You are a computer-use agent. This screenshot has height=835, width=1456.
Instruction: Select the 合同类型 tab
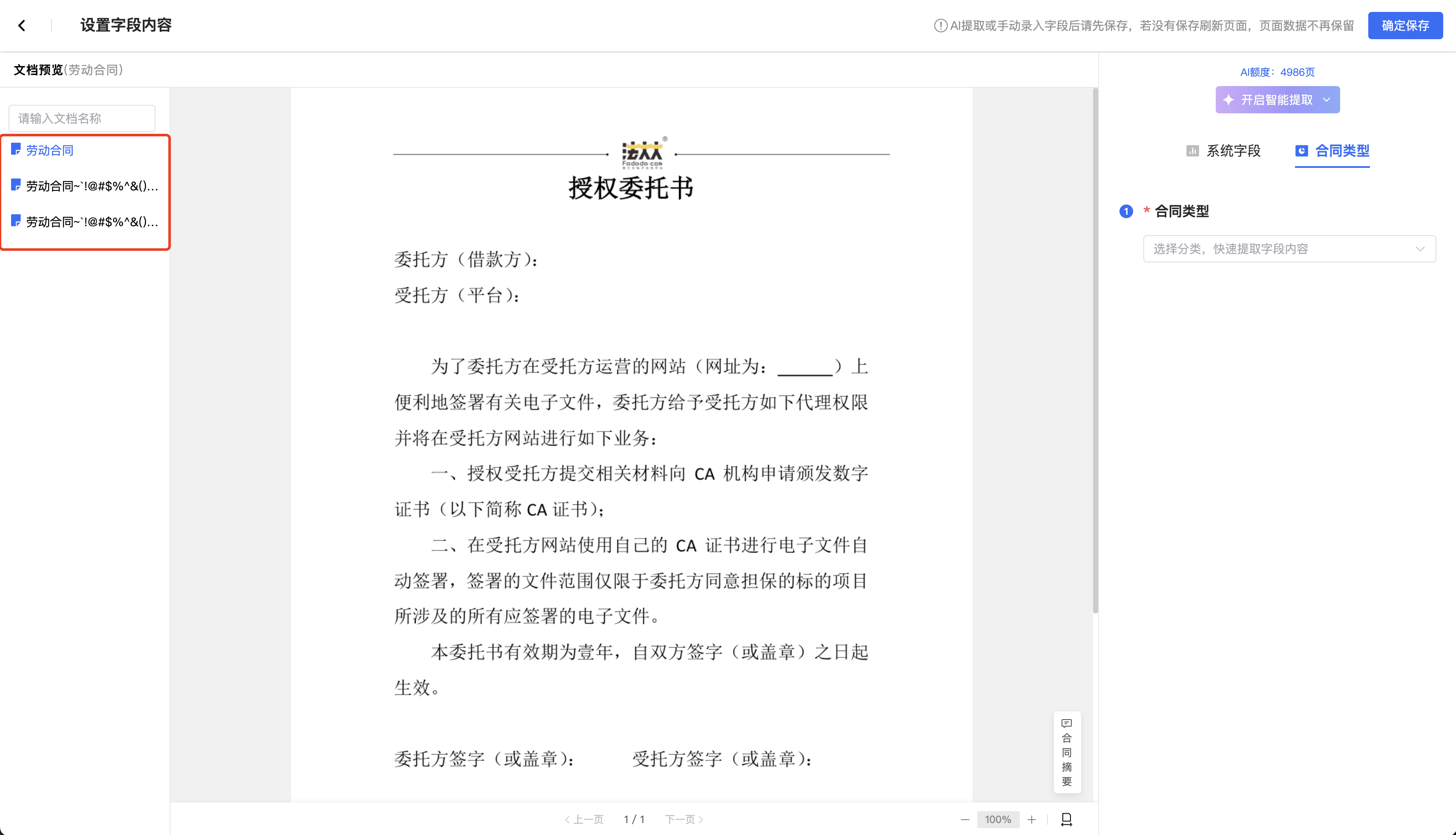coord(1332,151)
